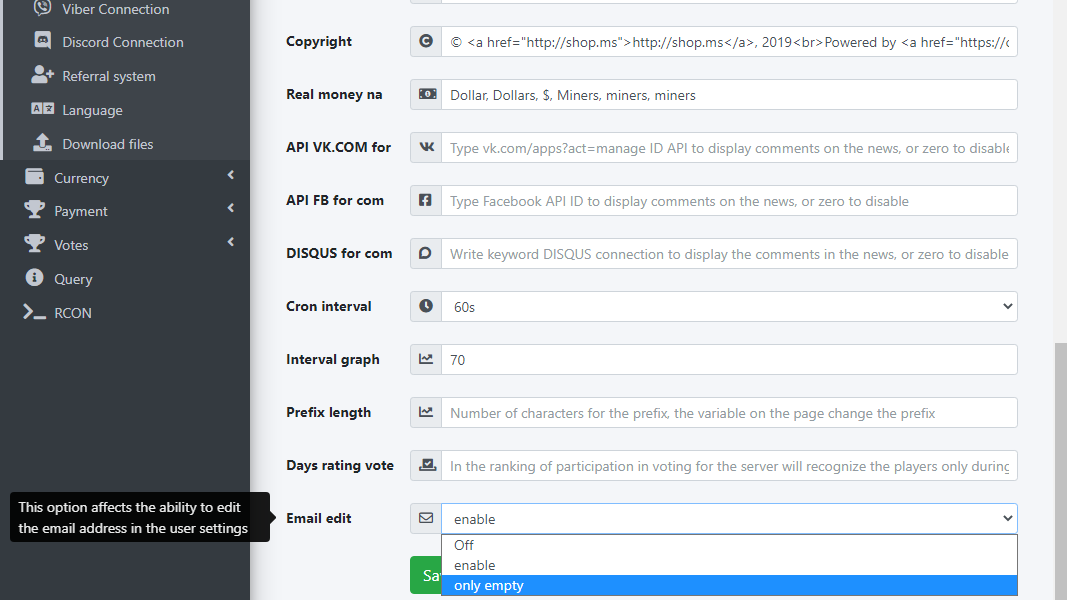Click the VK icon beside API VK.COM field
1067x600 pixels.
426,147
